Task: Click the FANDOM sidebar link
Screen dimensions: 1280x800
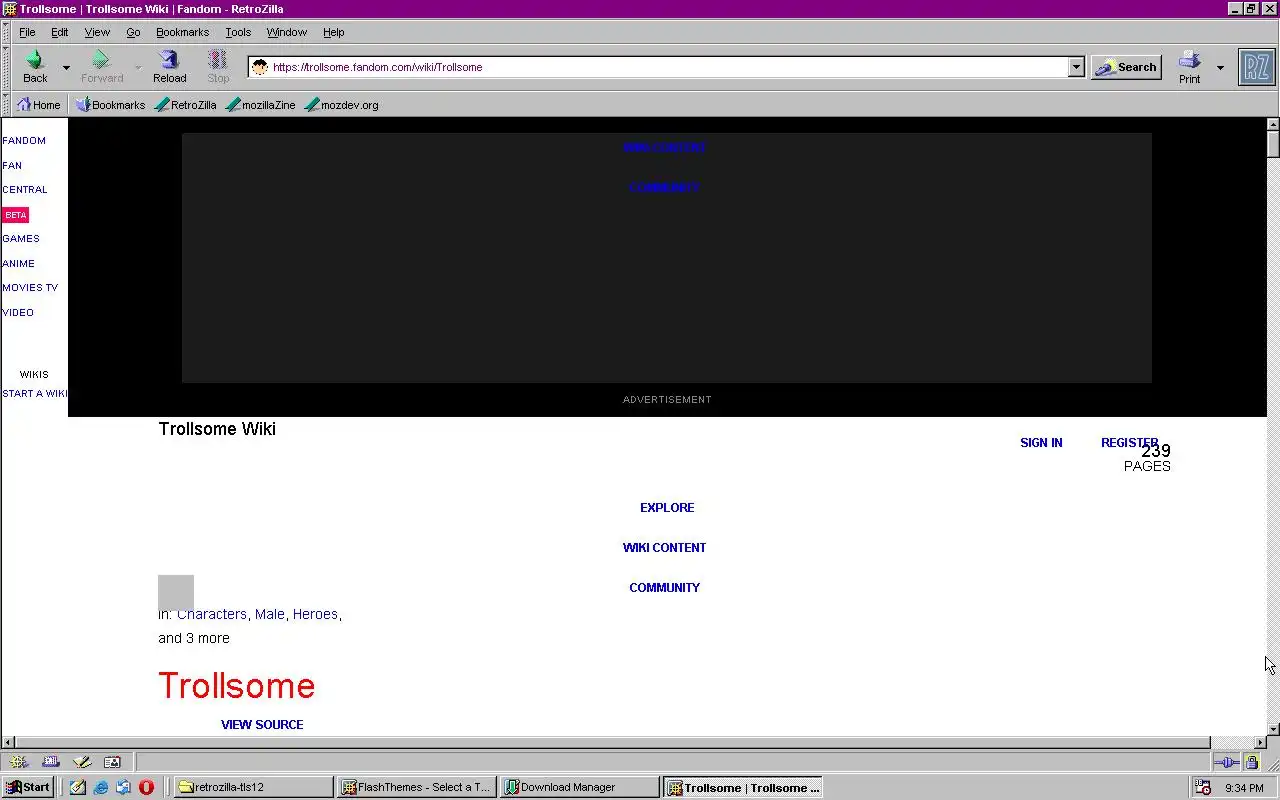Action: (24, 141)
